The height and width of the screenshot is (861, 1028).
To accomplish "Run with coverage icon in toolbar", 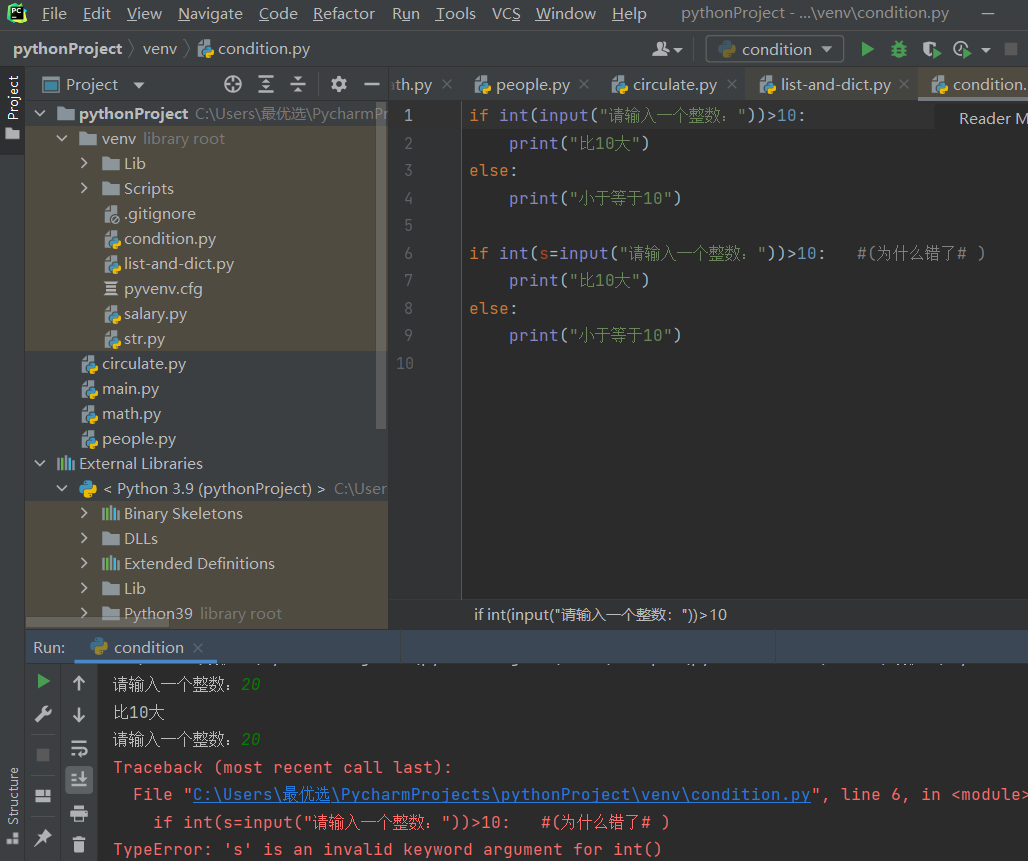I will tap(931, 49).
